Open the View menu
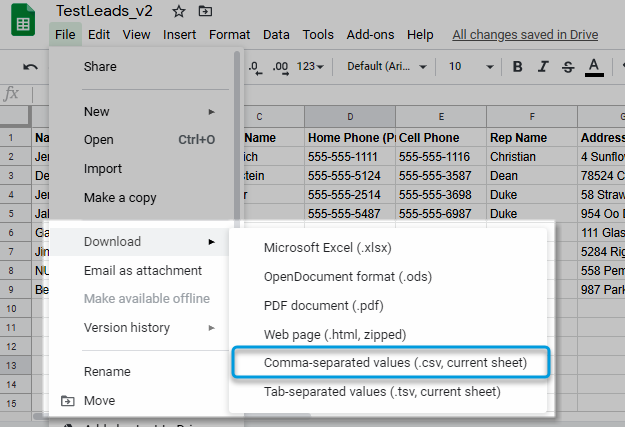 click(136, 35)
